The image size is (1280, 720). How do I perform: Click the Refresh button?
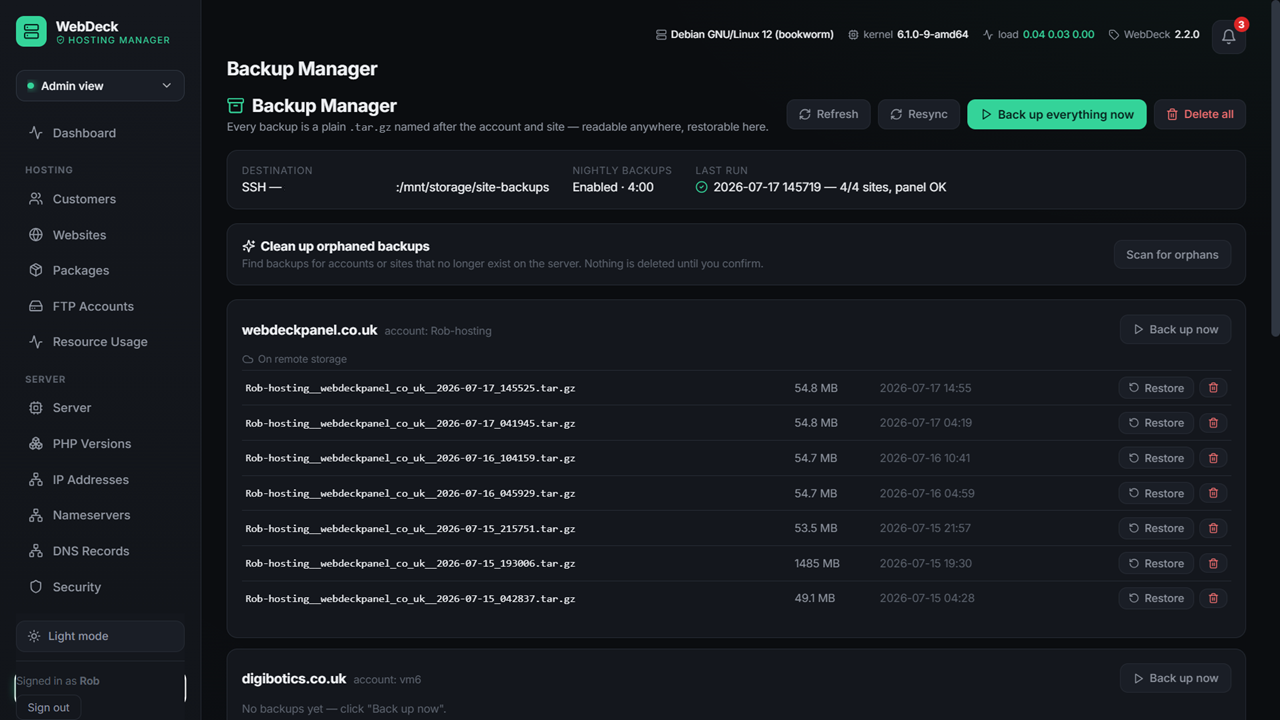pos(828,114)
